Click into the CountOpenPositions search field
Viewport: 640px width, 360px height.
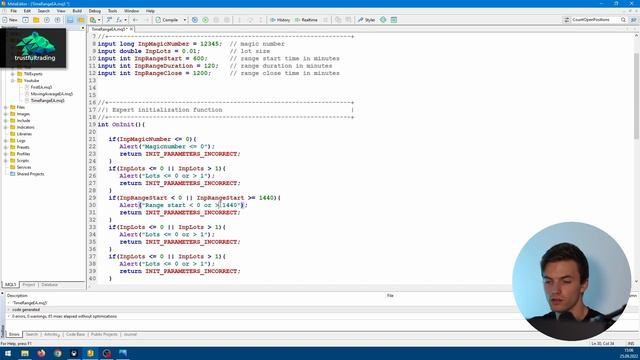[x=595, y=20]
